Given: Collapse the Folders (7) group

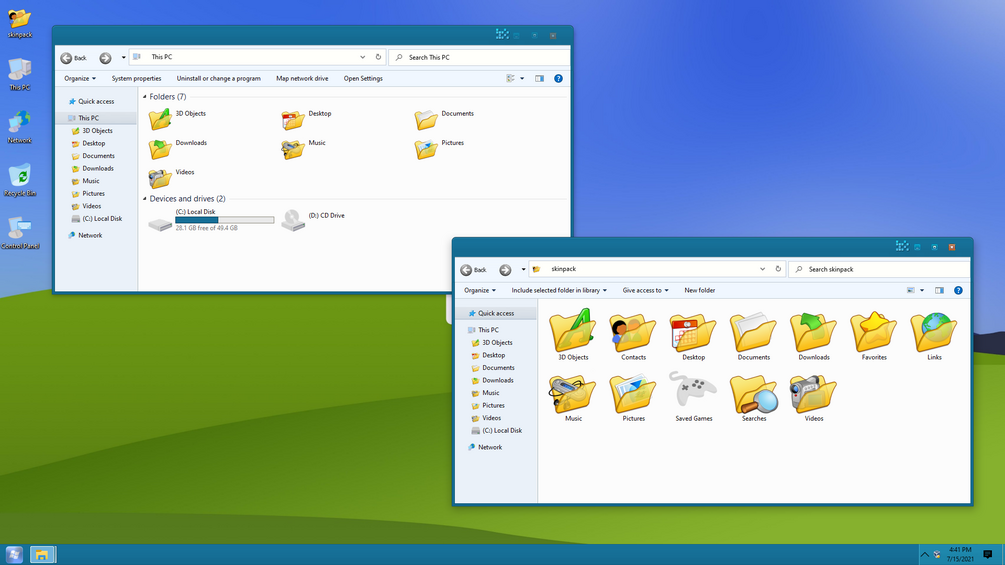Looking at the screenshot, I should [144, 97].
